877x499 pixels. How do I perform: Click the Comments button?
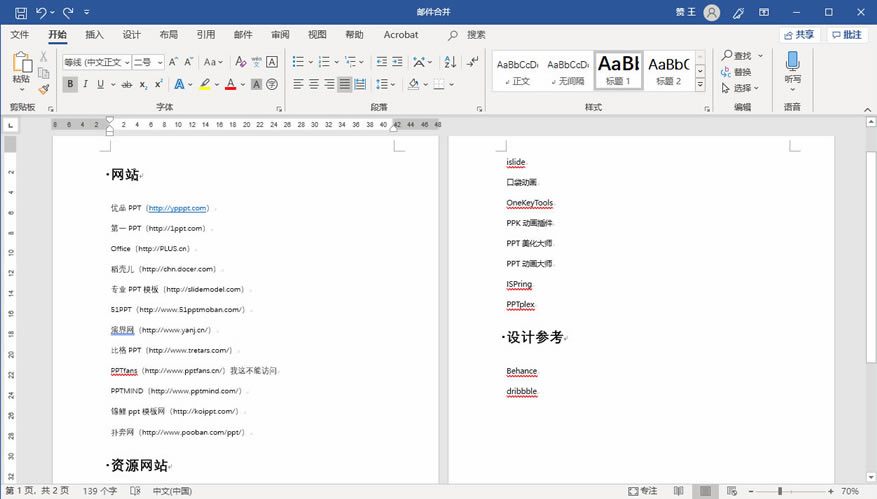(846, 35)
